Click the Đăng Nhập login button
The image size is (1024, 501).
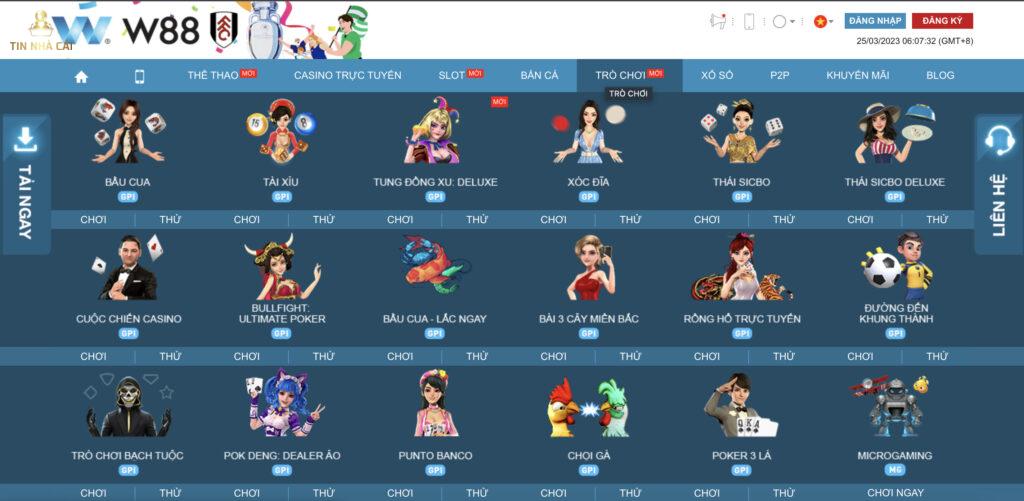(875, 21)
